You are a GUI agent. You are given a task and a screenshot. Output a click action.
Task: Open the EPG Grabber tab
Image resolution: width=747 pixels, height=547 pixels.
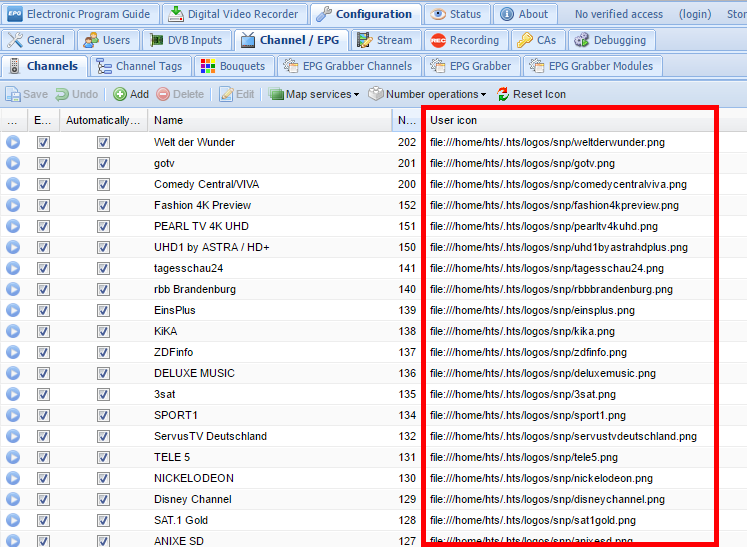click(472, 66)
